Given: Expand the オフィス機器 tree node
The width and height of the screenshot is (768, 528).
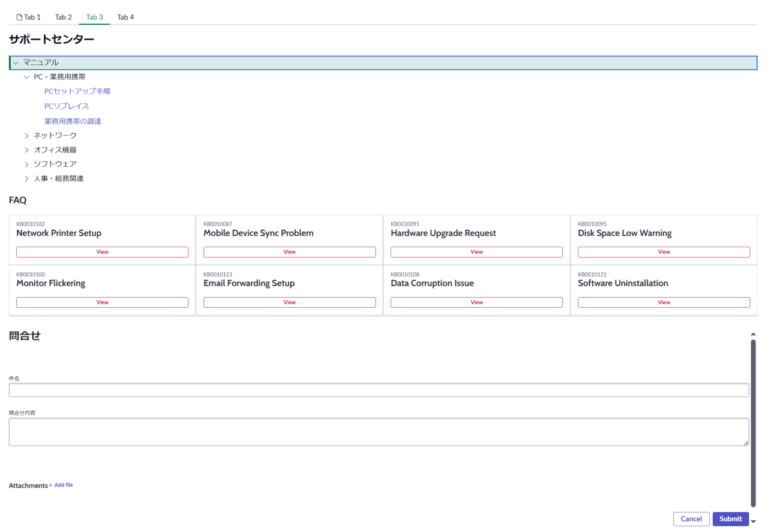Looking at the screenshot, I should tap(26, 150).
